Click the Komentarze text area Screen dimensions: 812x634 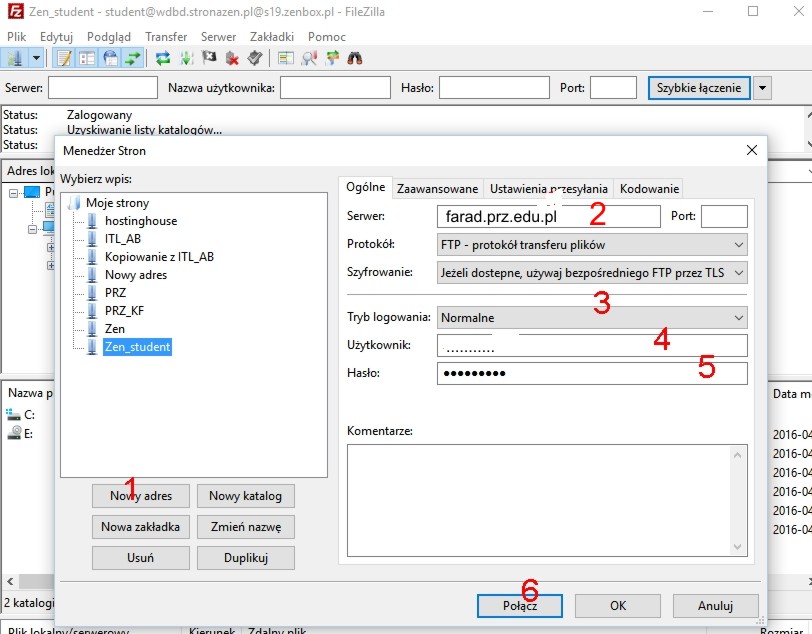(x=547, y=500)
